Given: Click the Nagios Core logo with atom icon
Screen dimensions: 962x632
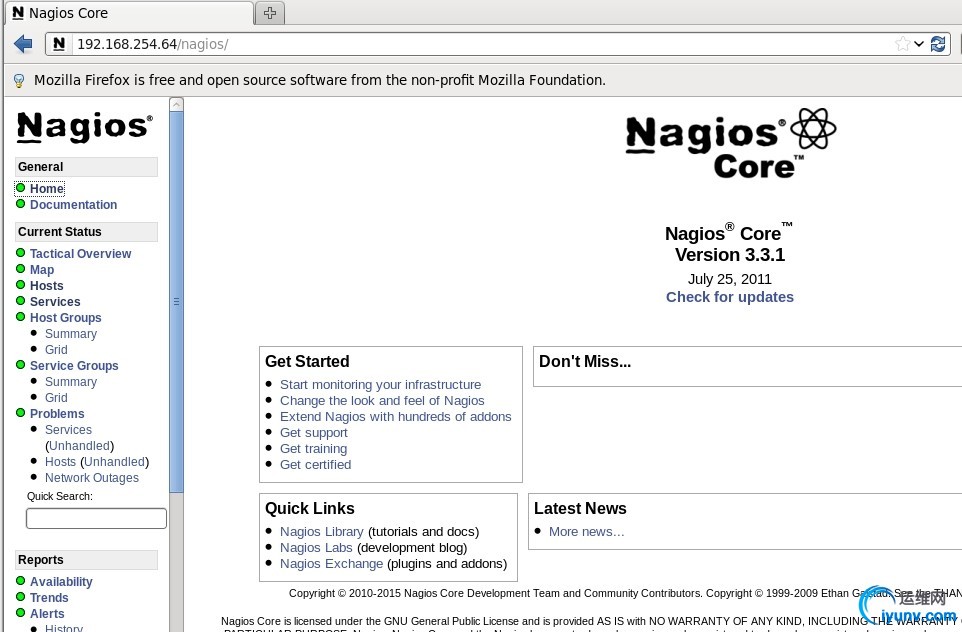Looking at the screenshot, I should (x=730, y=144).
